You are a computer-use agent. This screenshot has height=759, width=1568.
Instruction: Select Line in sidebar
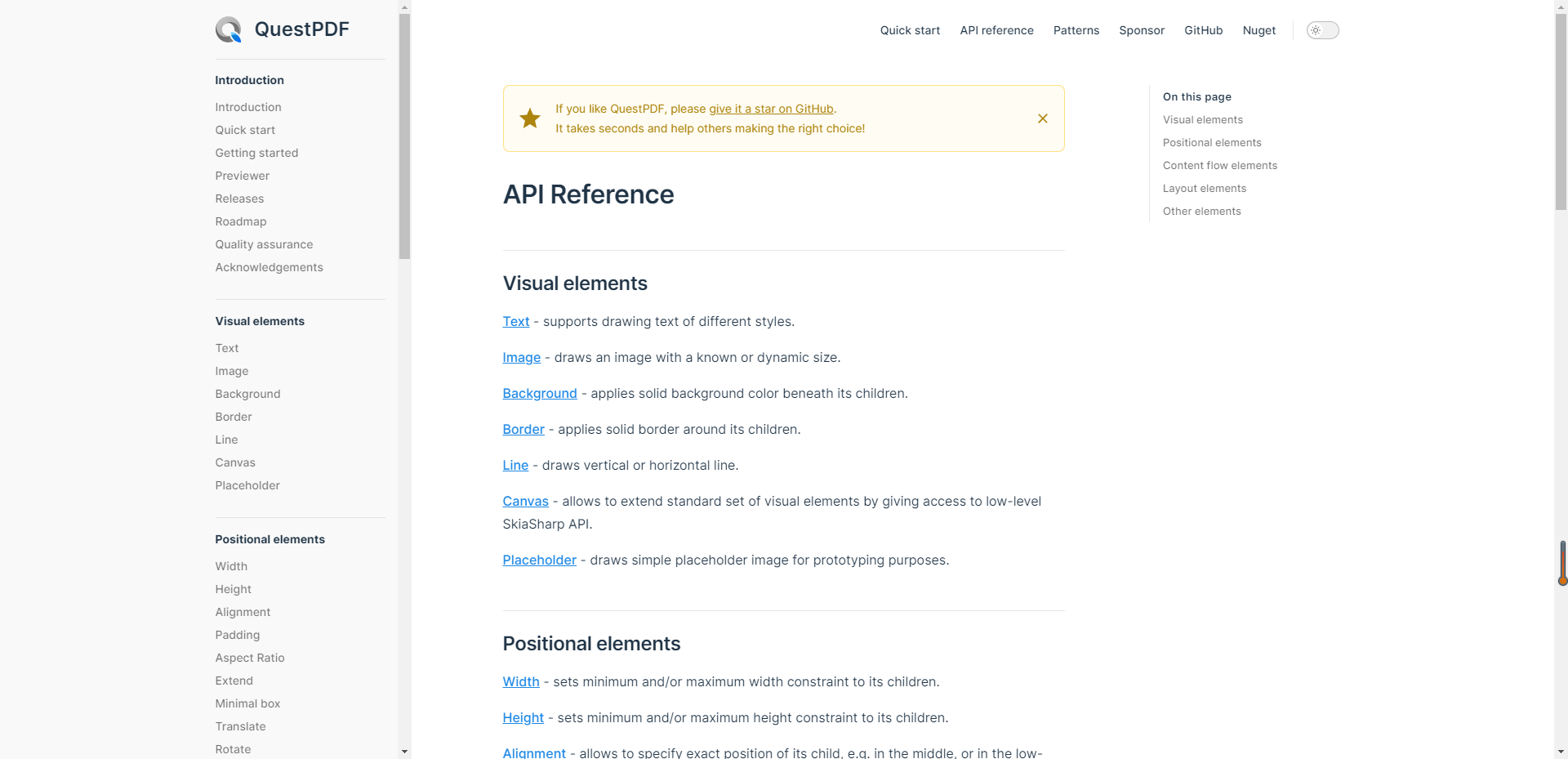pyautogui.click(x=226, y=440)
